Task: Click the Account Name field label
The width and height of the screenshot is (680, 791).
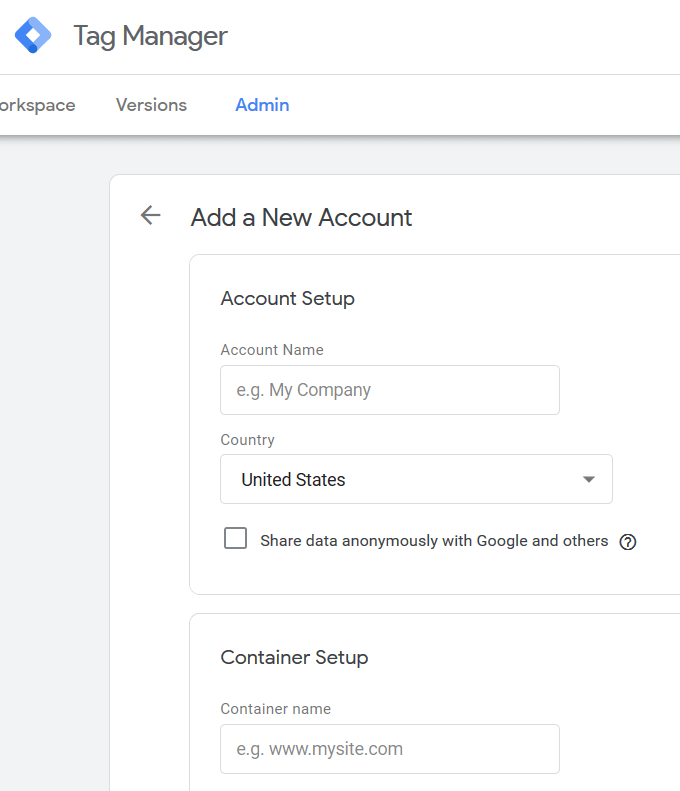Action: pos(272,350)
